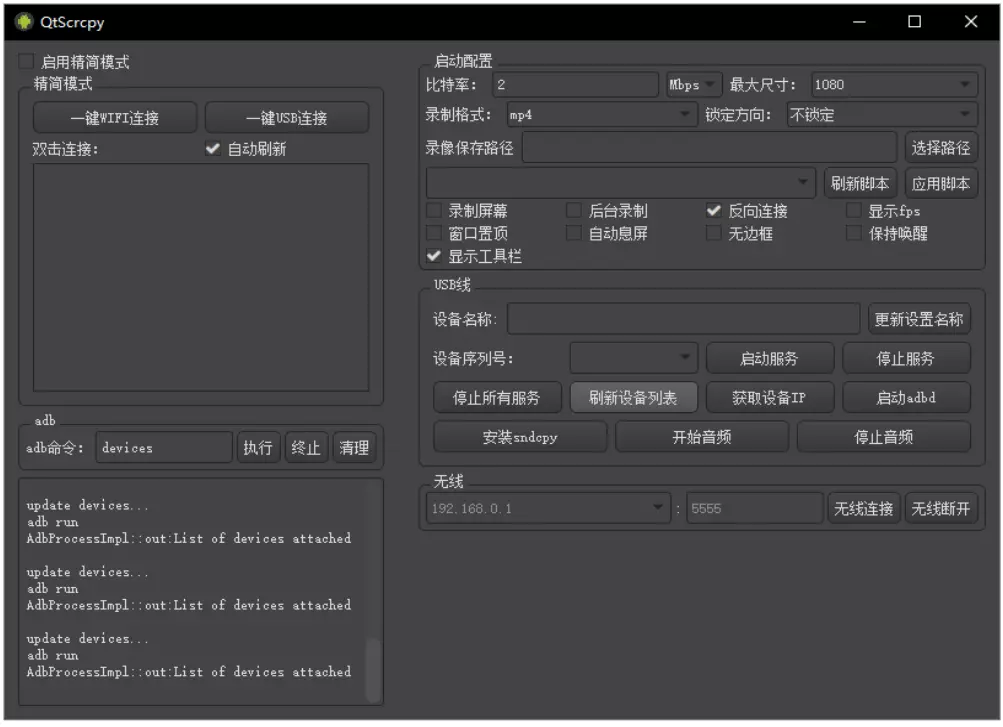Click the 启动adbd button
This screenshot has height=727, width=1003.
906,398
